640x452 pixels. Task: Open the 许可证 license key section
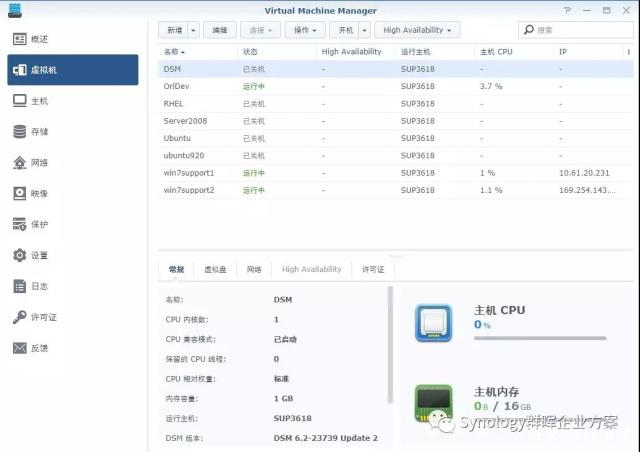pyautogui.click(x=43, y=318)
